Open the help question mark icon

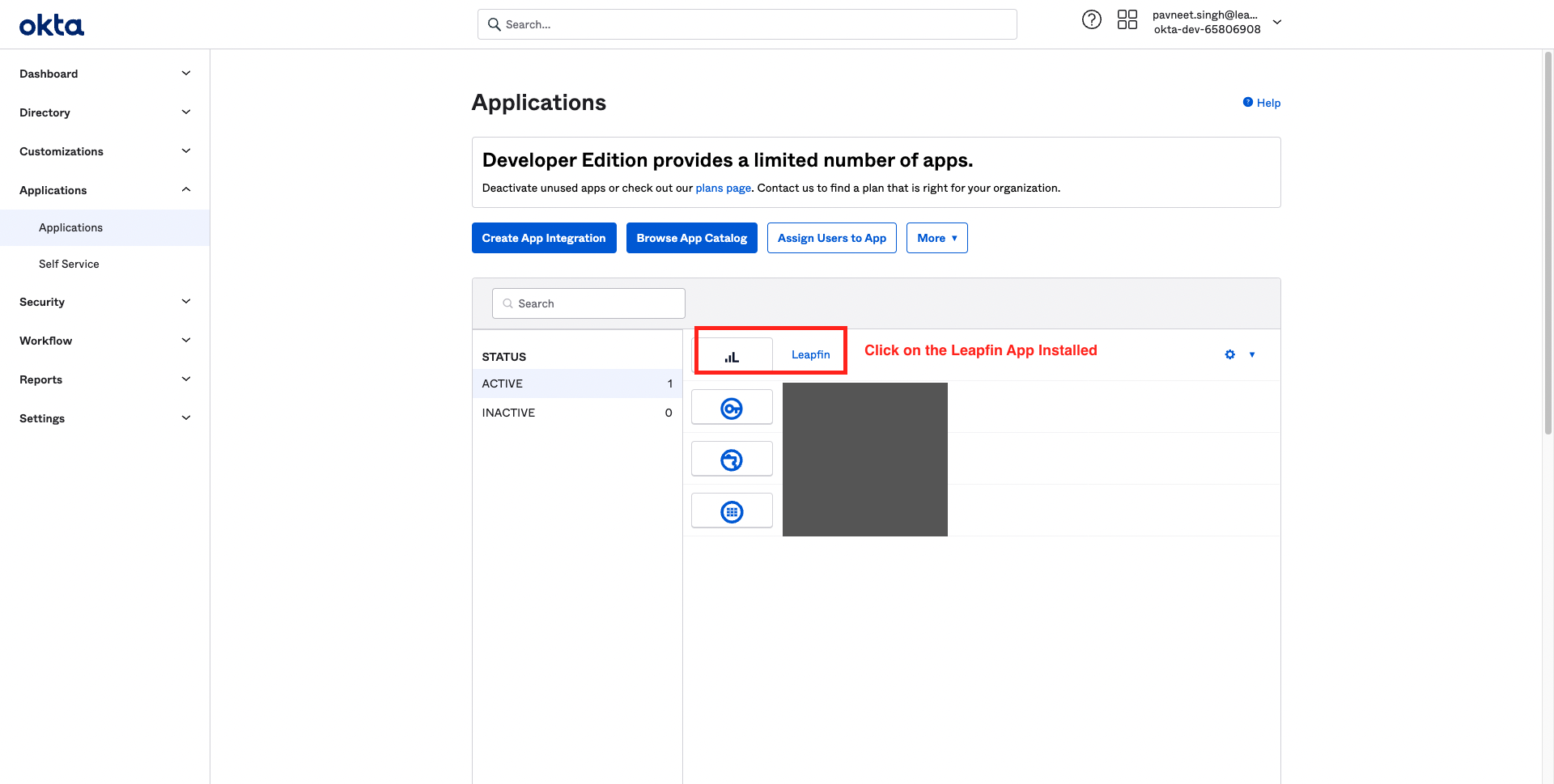[x=1091, y=20]
